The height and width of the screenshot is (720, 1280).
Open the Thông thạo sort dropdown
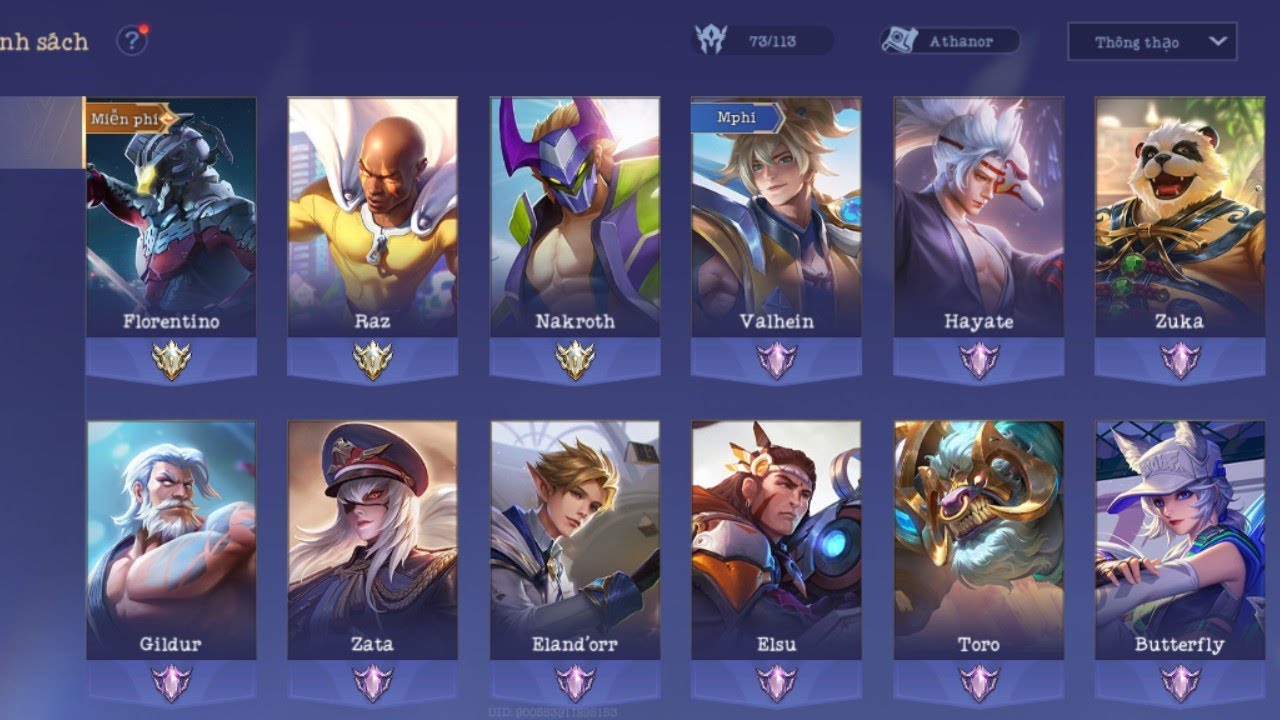1152,42
